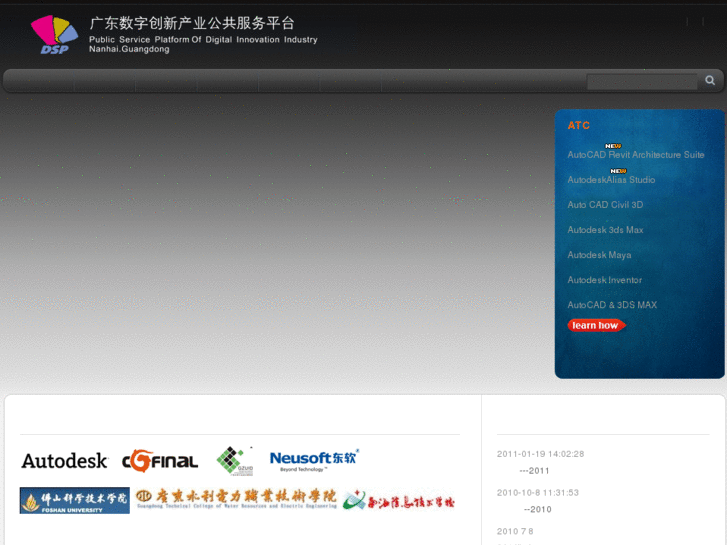Click the Nanhai.Guangdong text

pos(129,49)
